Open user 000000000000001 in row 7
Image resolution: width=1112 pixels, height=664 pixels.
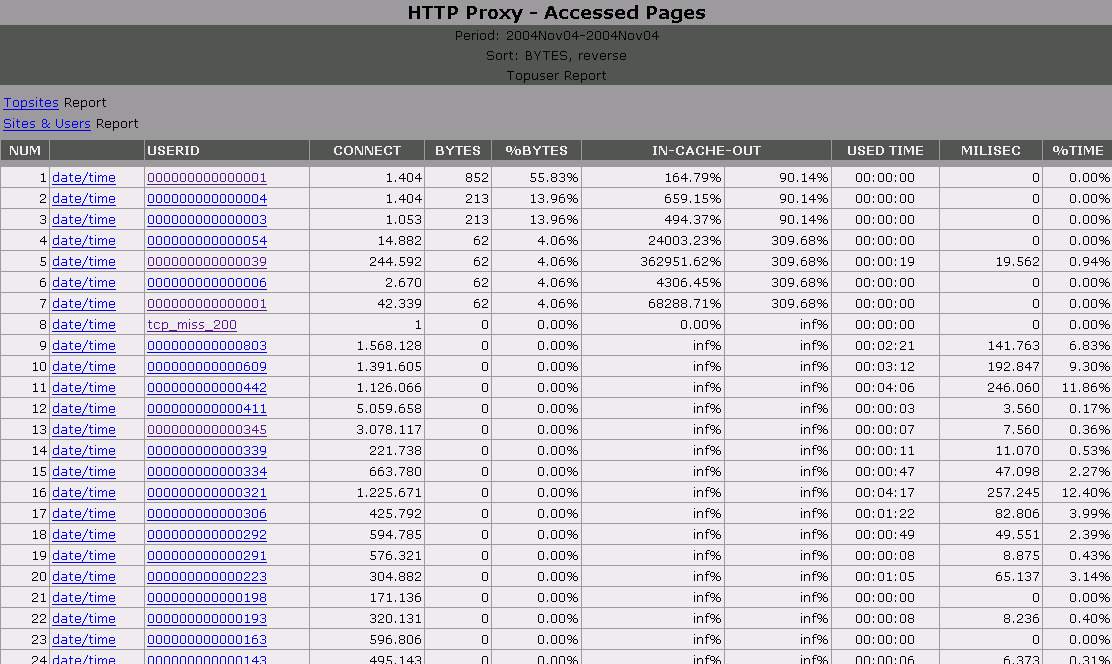[207, 304]
